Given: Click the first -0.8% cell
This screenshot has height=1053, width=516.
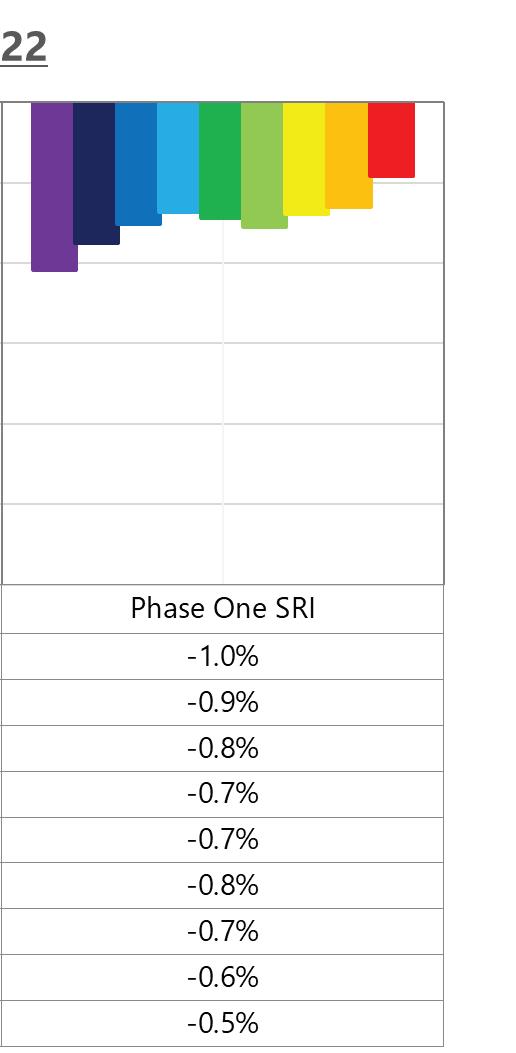Looking at the screenshot, I should coord(222,748).
